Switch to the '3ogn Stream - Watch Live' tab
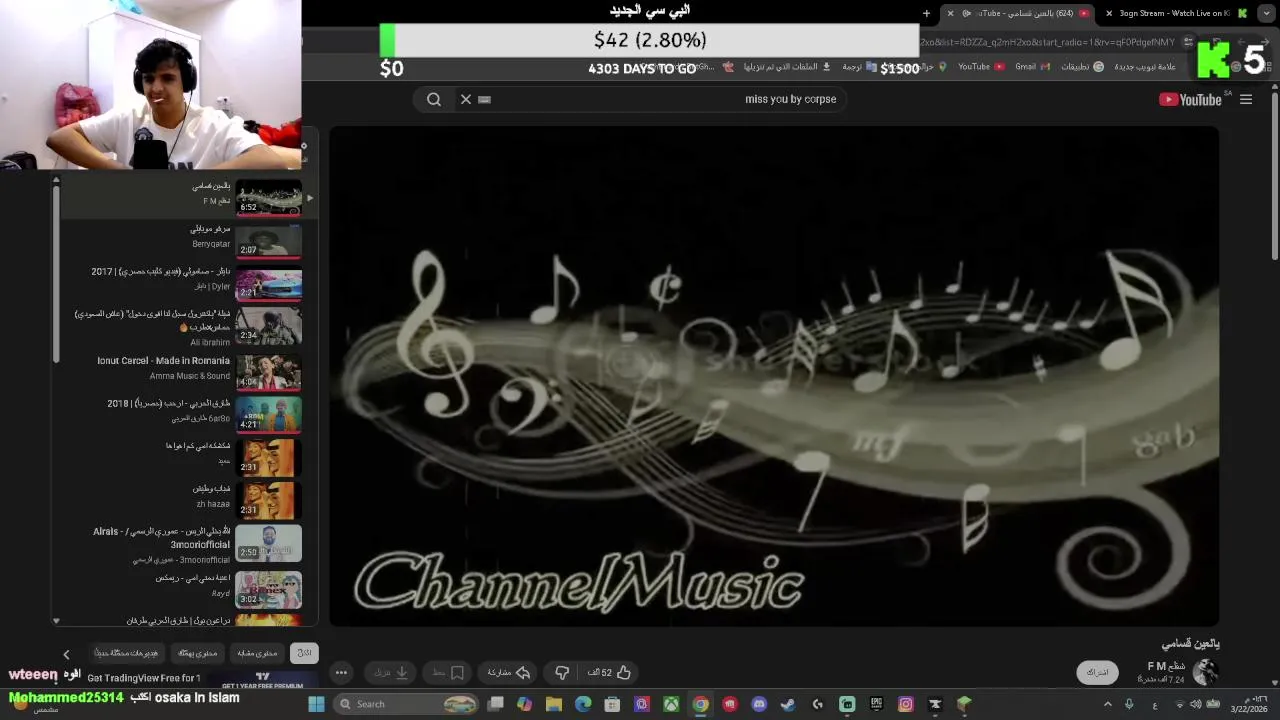This screenshot has height=720, width=1280. 1173,13
